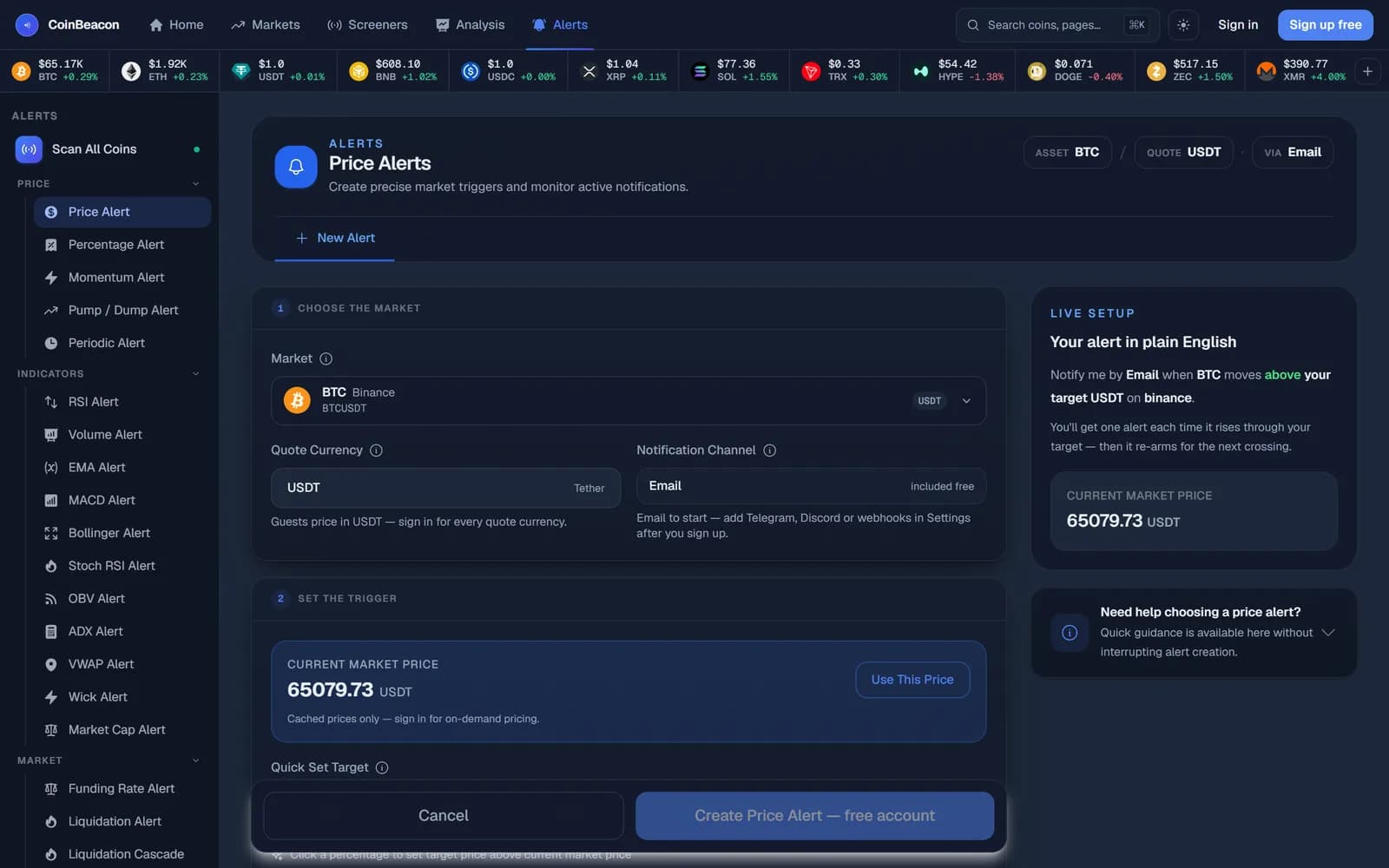Click the Pump / Dump Alert trend icon
This screenshot has width=1389, height=868.
coord(51,311)
